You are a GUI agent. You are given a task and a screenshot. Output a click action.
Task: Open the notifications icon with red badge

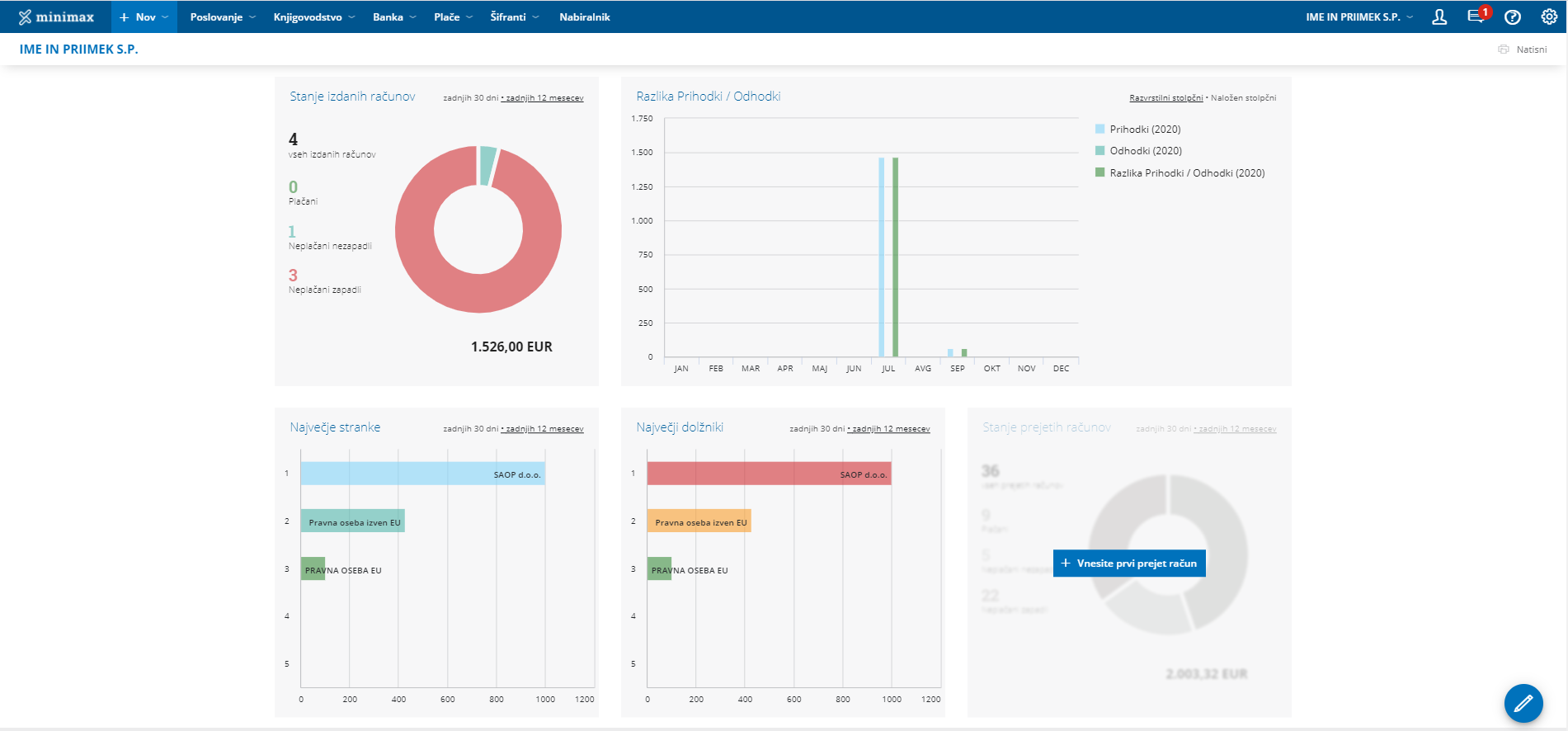1476,17
